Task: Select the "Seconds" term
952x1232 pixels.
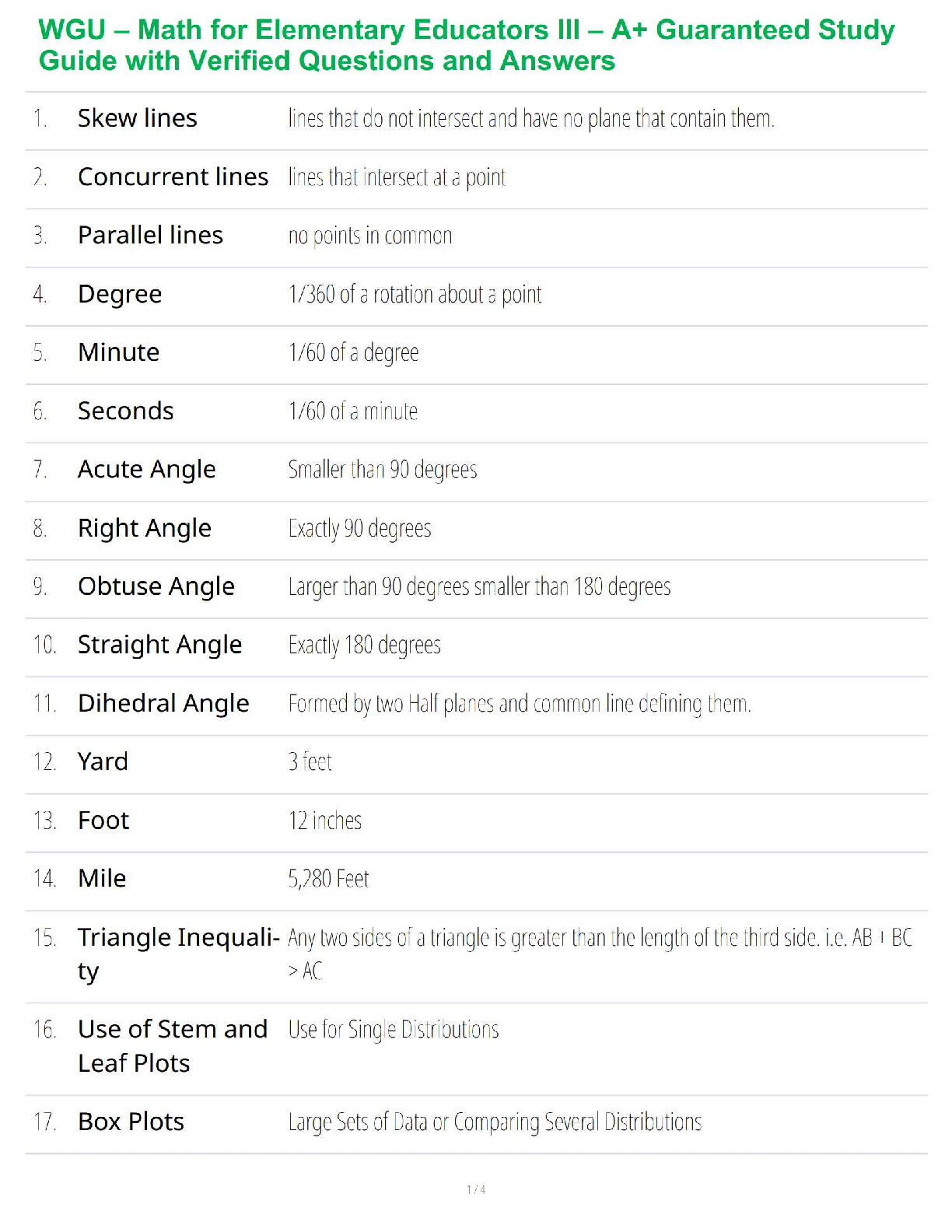Action: pyautogui.click(x=125, y=411)
